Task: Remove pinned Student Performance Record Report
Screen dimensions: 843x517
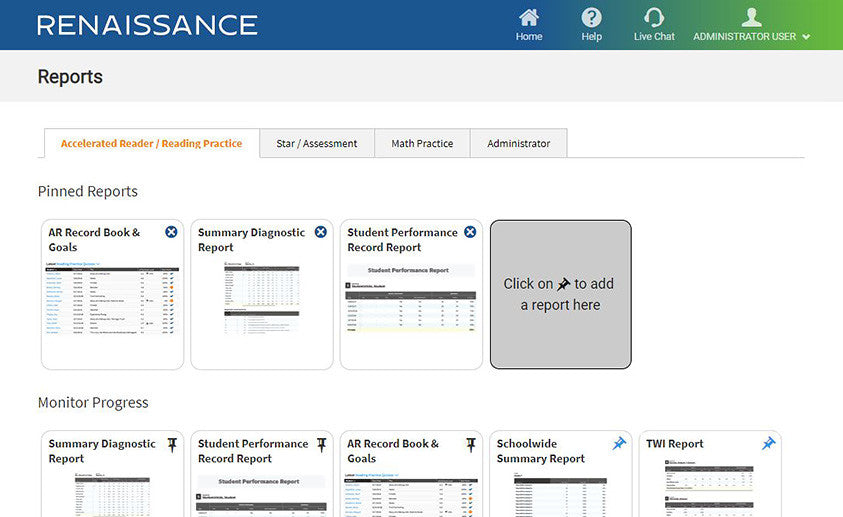Action: click(x=470, y=232)
